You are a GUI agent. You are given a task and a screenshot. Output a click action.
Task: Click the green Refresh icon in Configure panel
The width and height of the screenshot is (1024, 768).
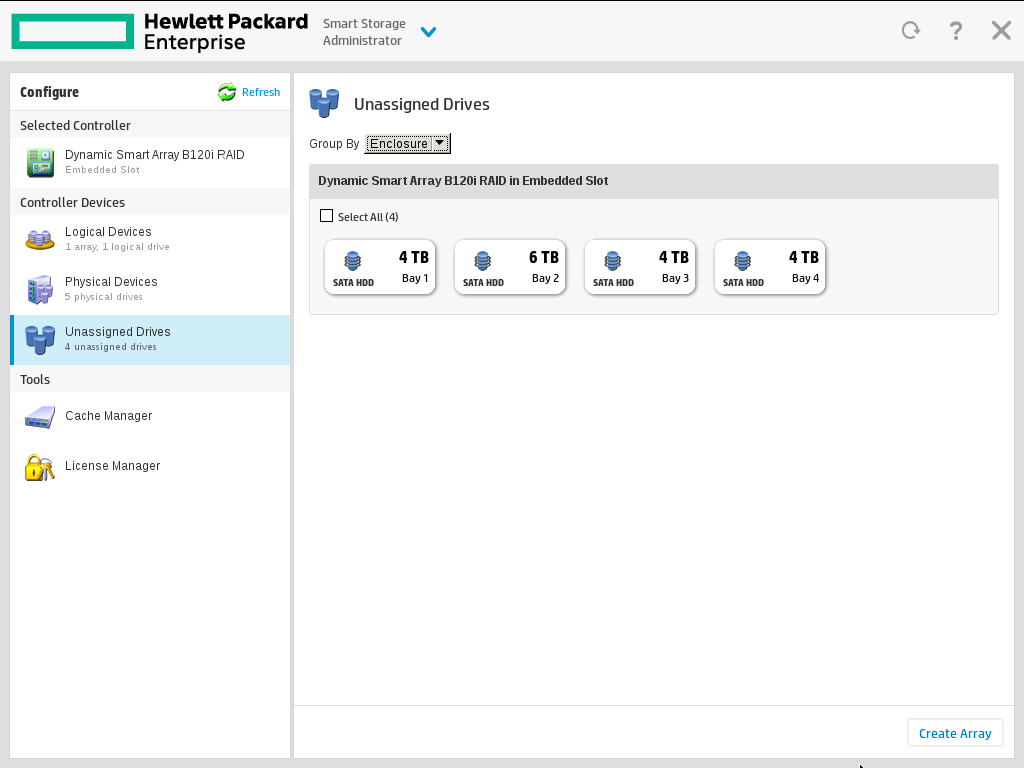227,92
